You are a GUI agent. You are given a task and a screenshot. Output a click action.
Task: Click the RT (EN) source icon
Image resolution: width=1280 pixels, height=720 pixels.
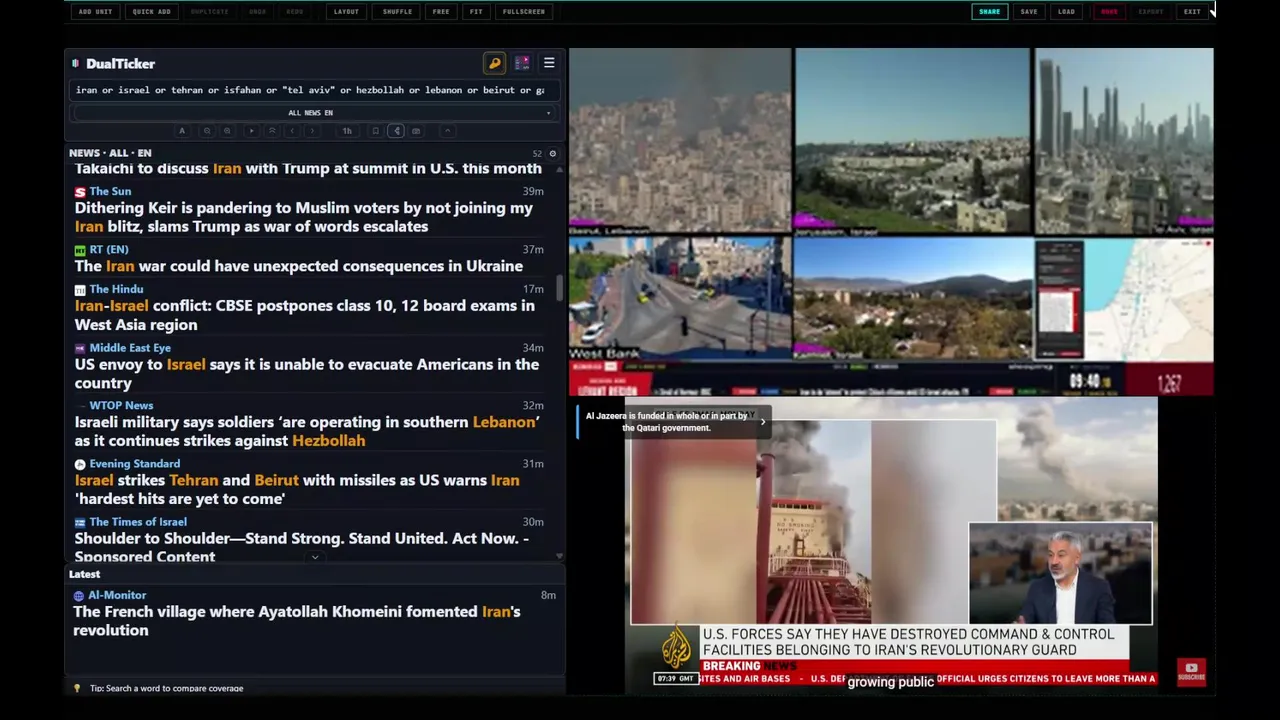[80, 249]
